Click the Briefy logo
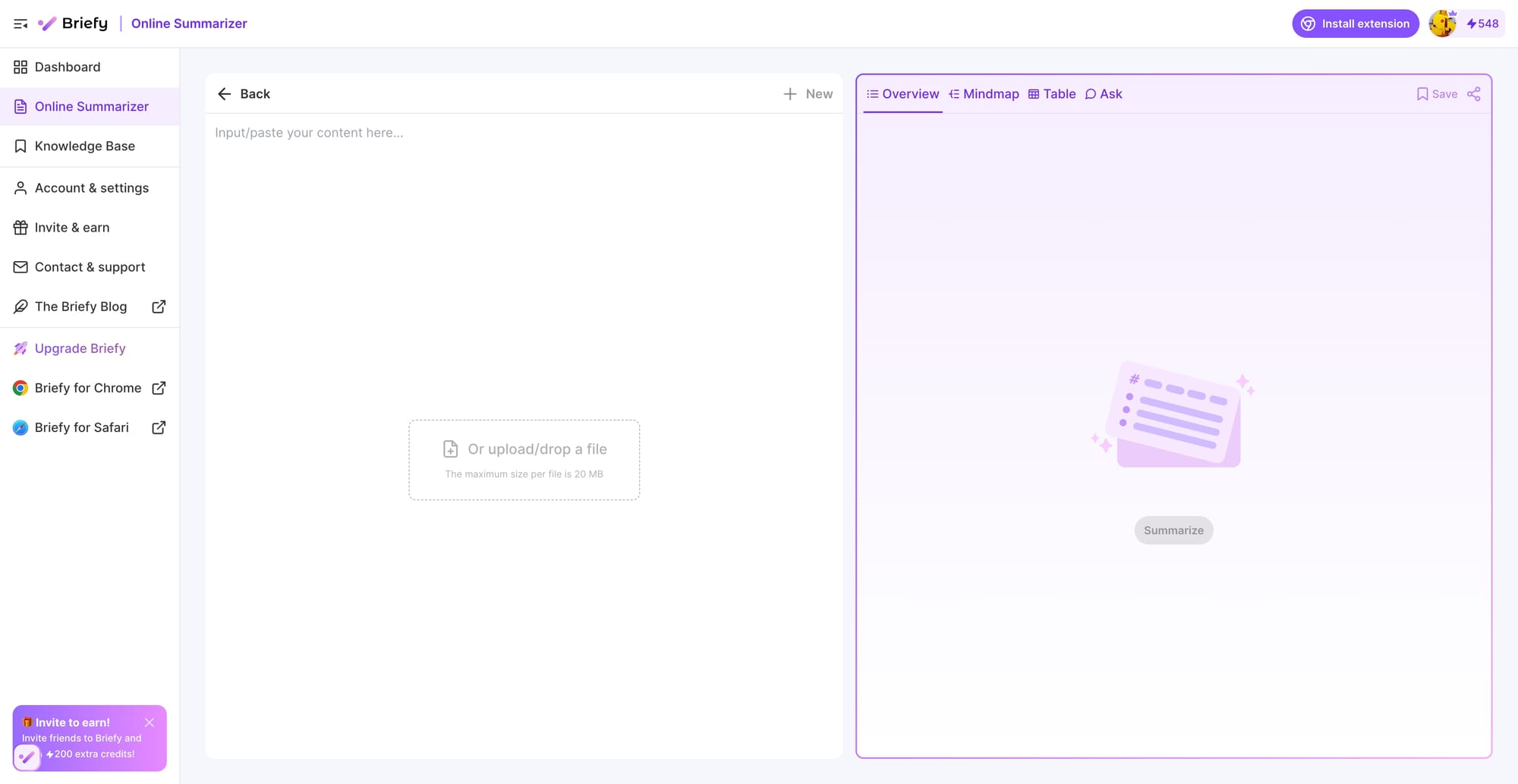The image size is (1518, 784). (x=73, y=24)
